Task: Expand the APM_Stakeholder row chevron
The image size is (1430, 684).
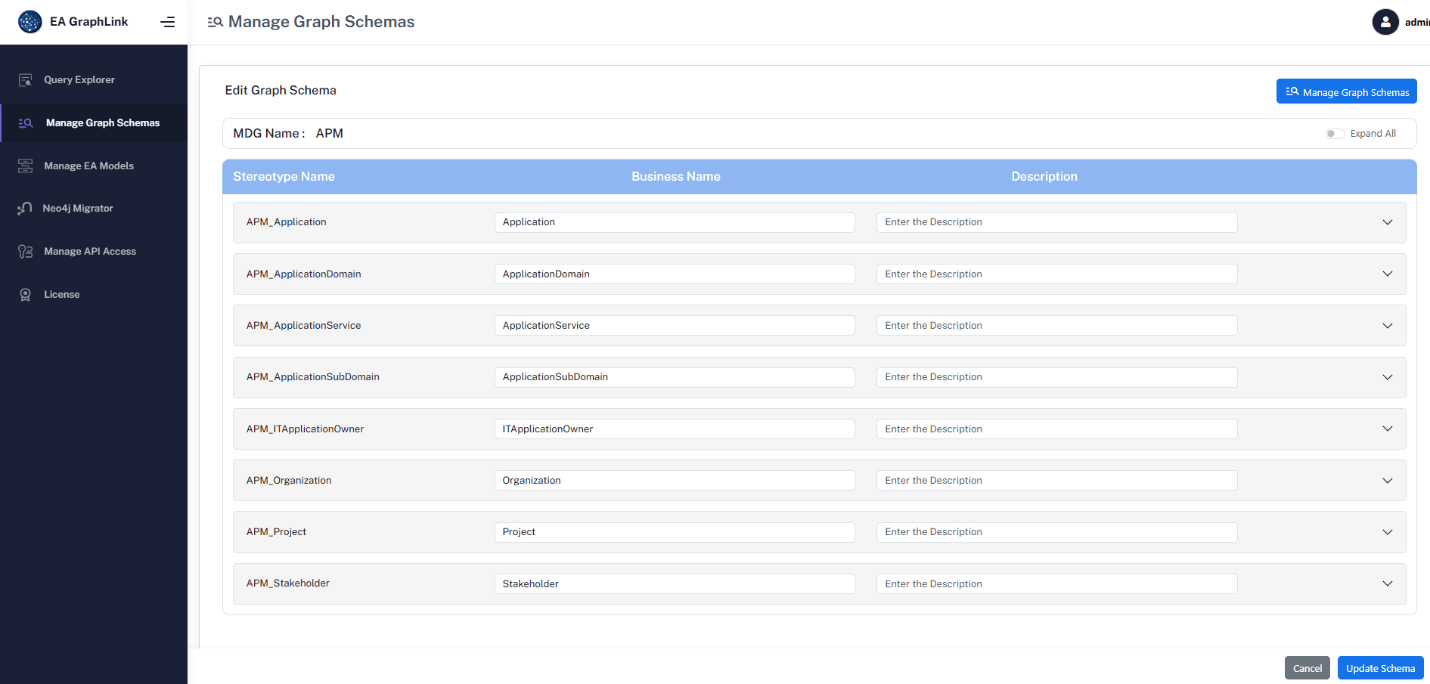Action: click(1387, 584)
